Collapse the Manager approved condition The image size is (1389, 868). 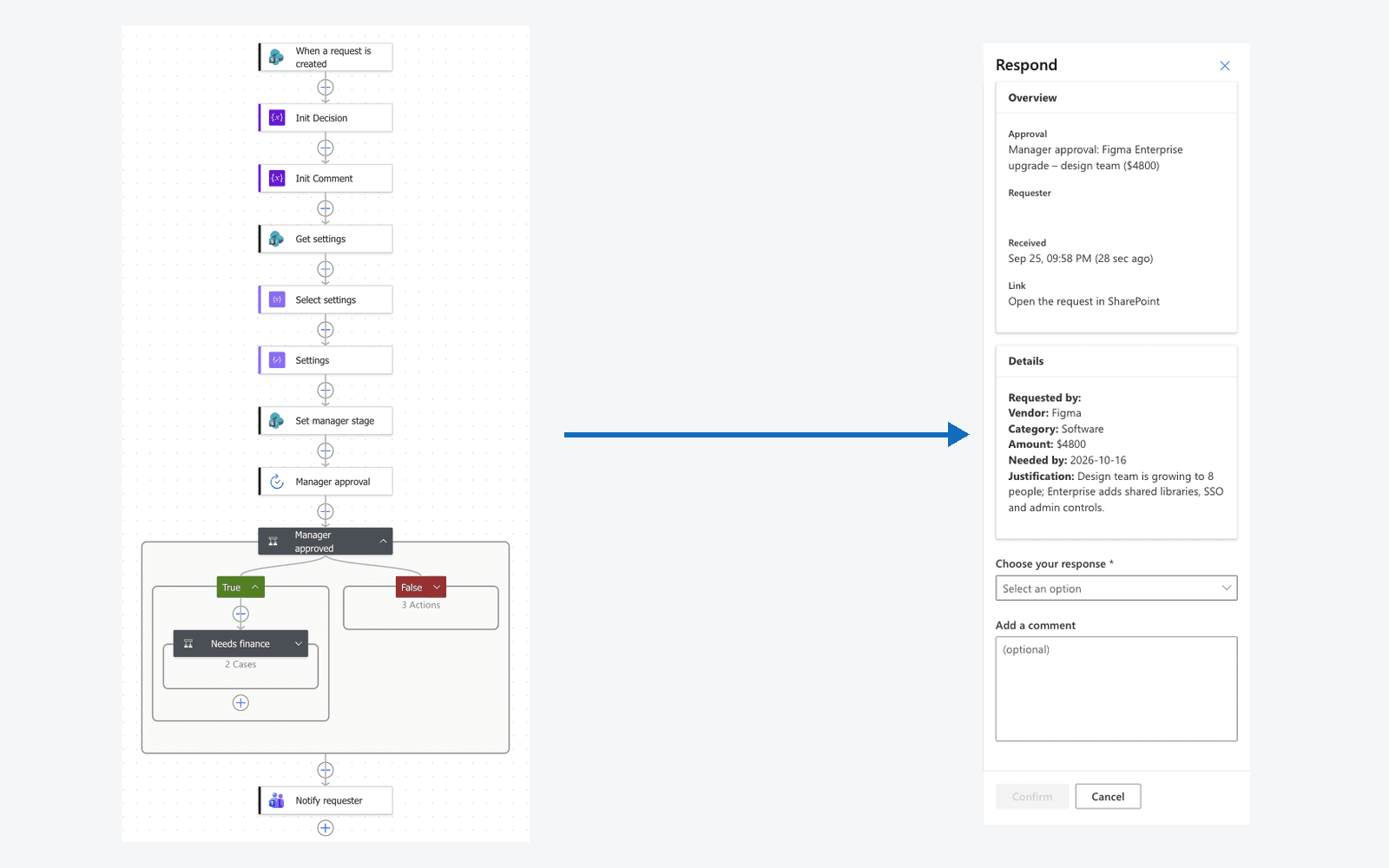(383, 542)
